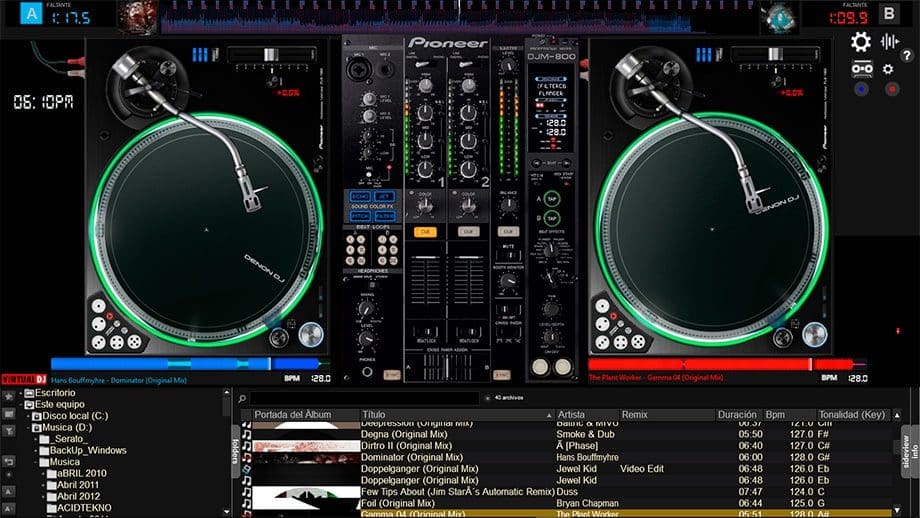Toggle the ECHO sound color FX
Image resolution: width=920 pixels, height=518 pixels.
point(360,197)
